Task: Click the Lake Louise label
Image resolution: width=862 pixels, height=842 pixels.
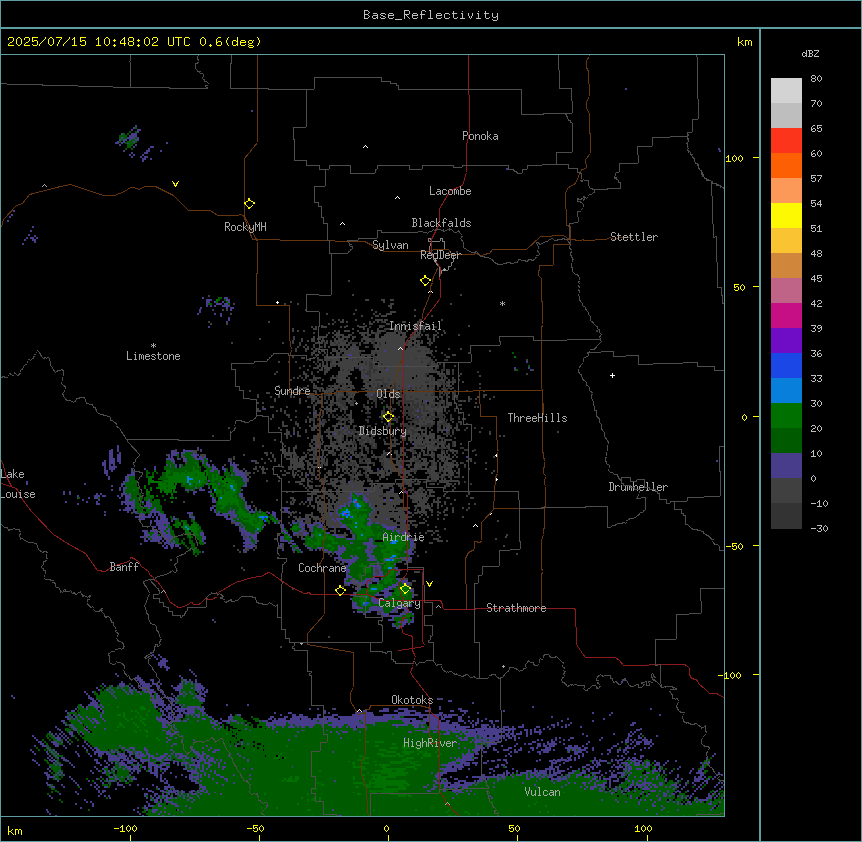Action: [x=18, y=484]
